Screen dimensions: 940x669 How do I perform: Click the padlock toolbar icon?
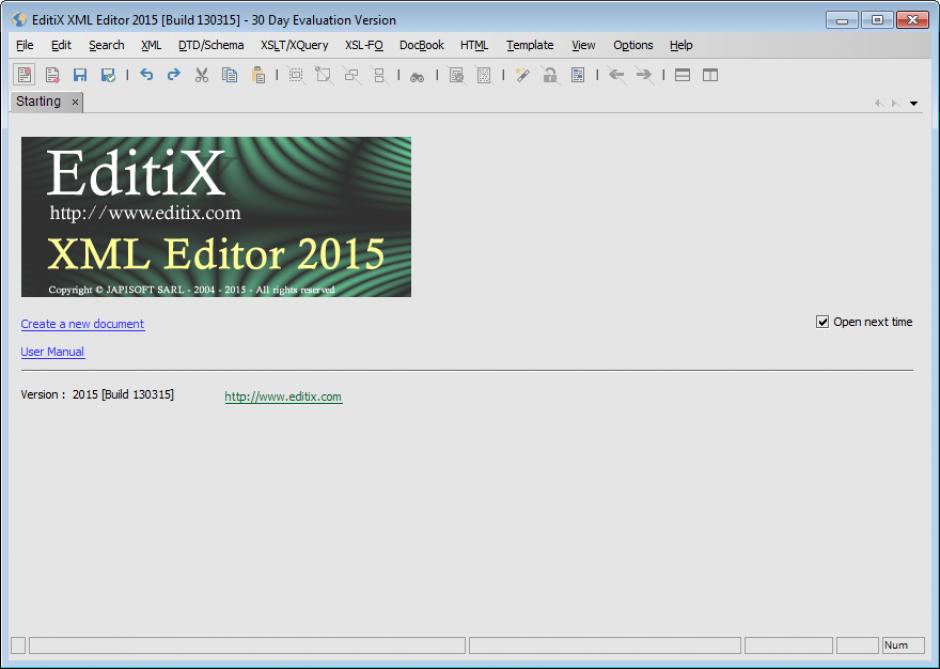tap(550, 75)
